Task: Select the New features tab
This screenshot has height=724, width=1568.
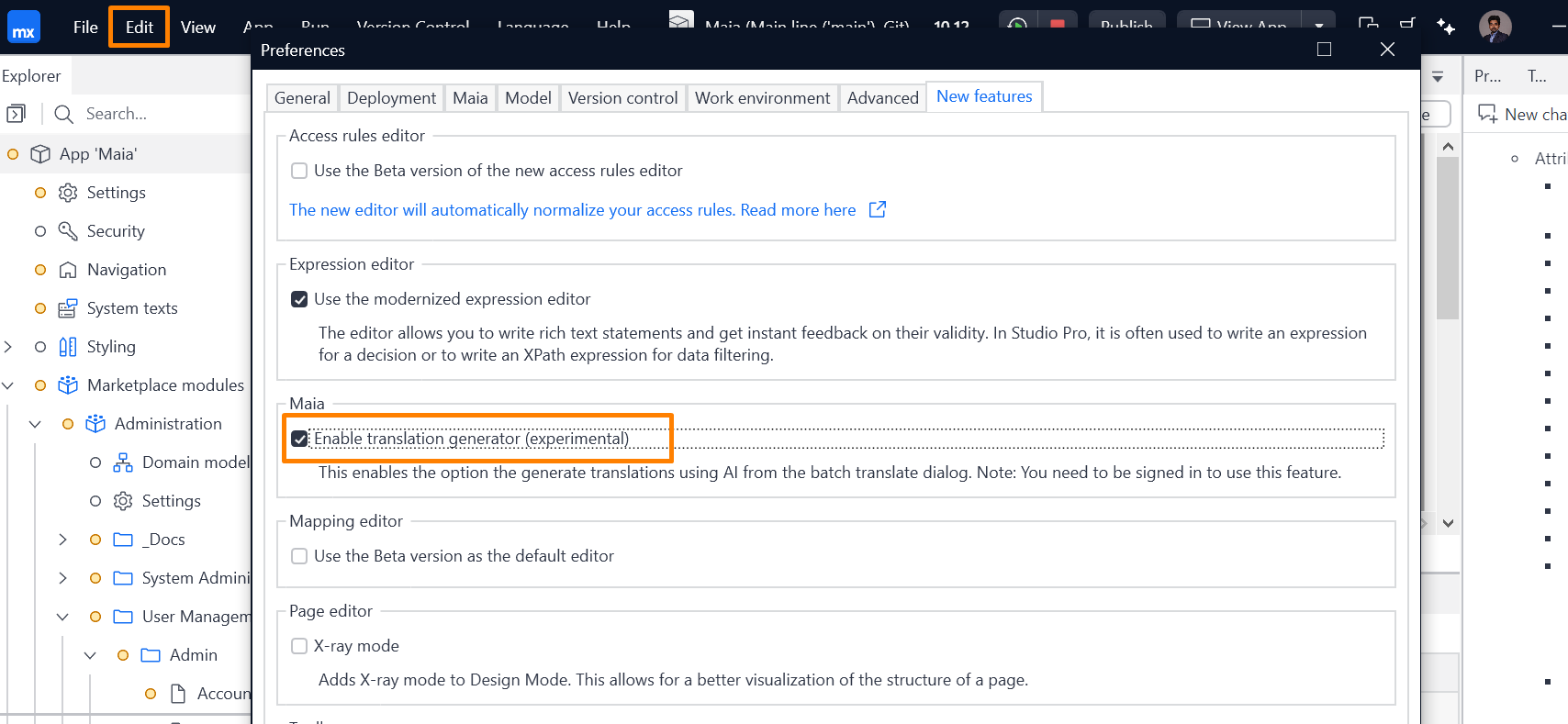Action: (x=984, y=96)
